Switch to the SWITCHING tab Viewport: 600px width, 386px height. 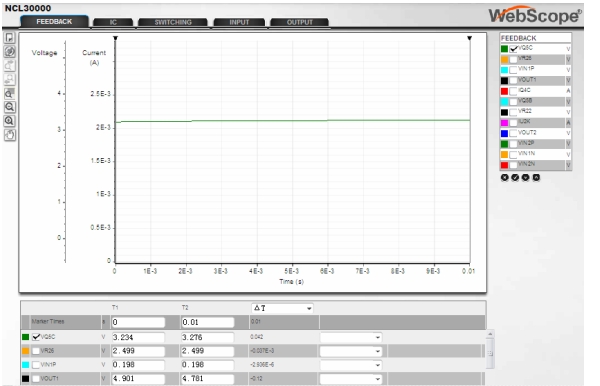pyautogui.click(x=173, y=22)
